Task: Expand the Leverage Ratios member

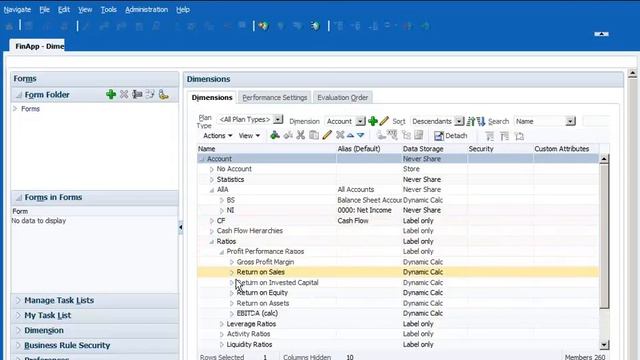Action: point(222,324)
